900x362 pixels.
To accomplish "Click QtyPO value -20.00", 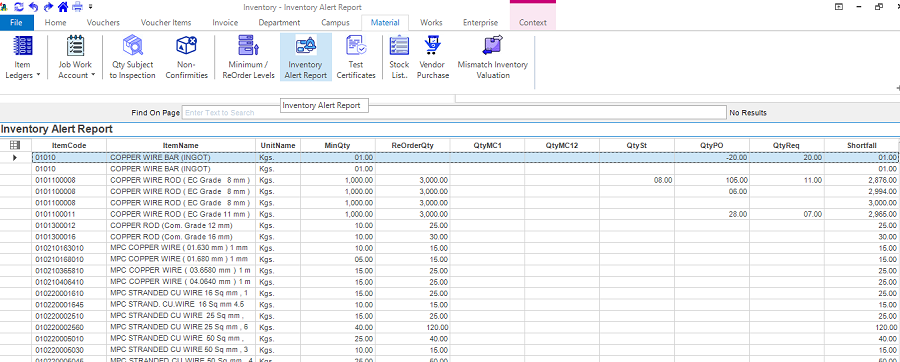I will [712, 158].
